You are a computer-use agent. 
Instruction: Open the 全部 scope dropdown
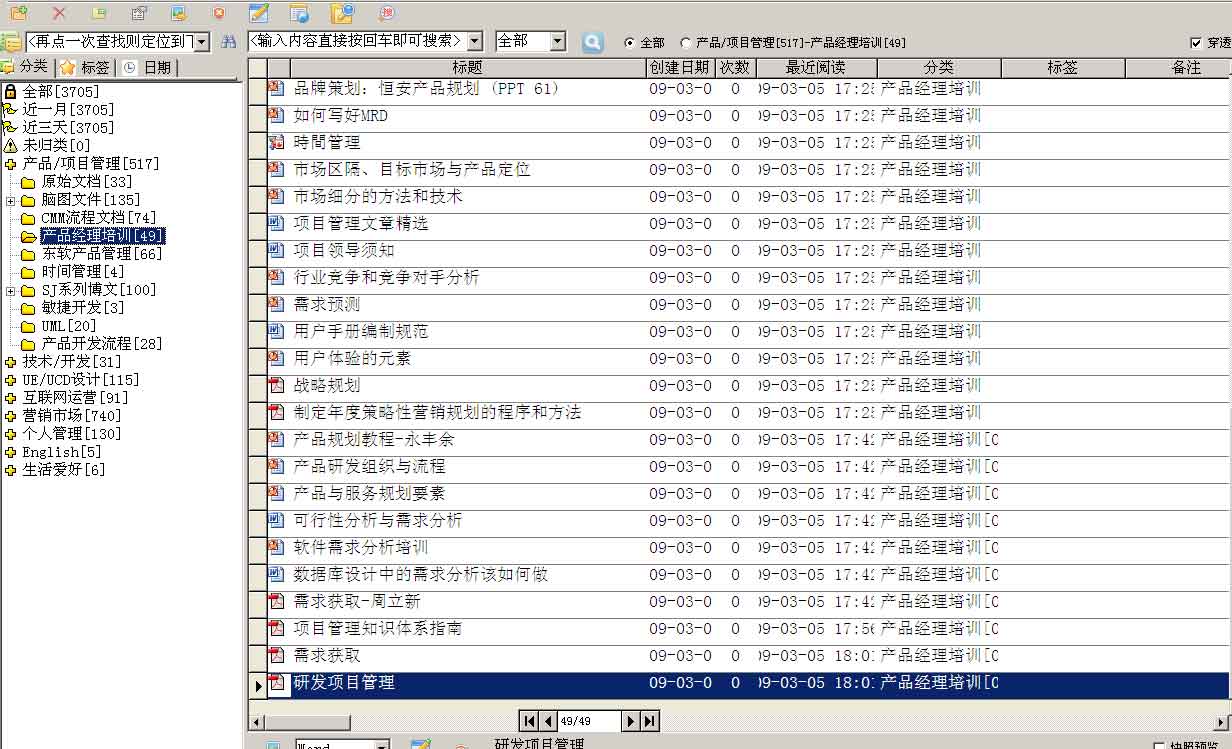(x=557, y=42)
